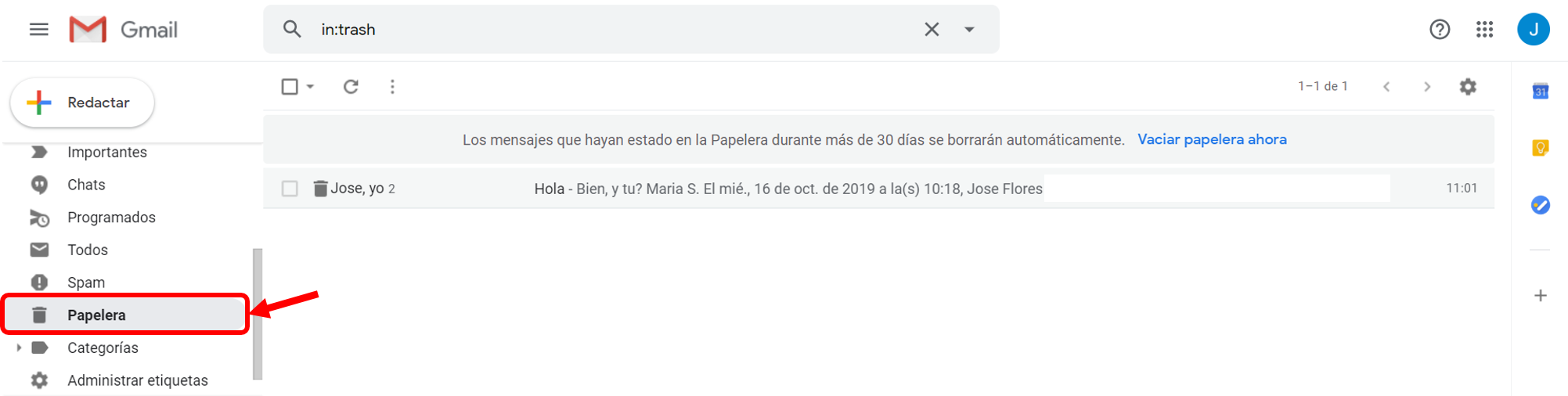Open the settings gear icon
Viewport: 1568px width, 396px height.
coord(1468,86)
